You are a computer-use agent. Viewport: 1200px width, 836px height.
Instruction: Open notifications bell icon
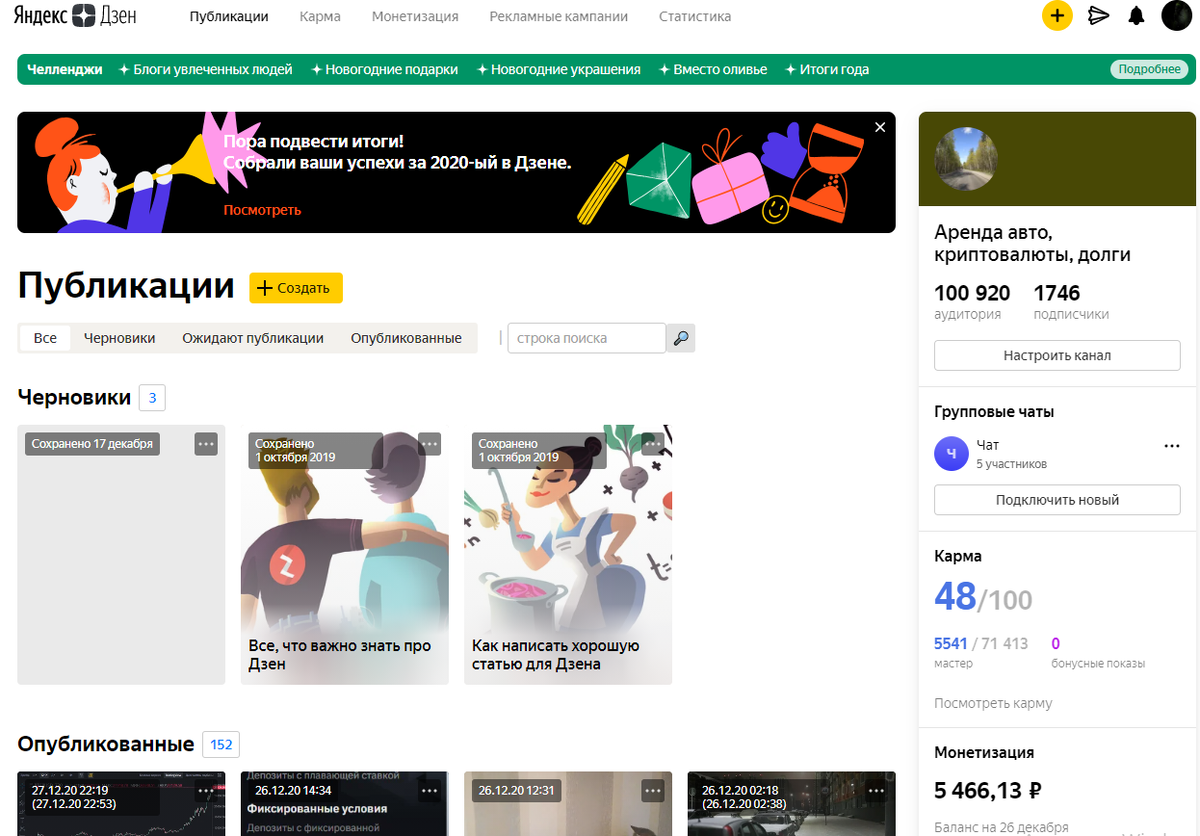[1136, 16]
